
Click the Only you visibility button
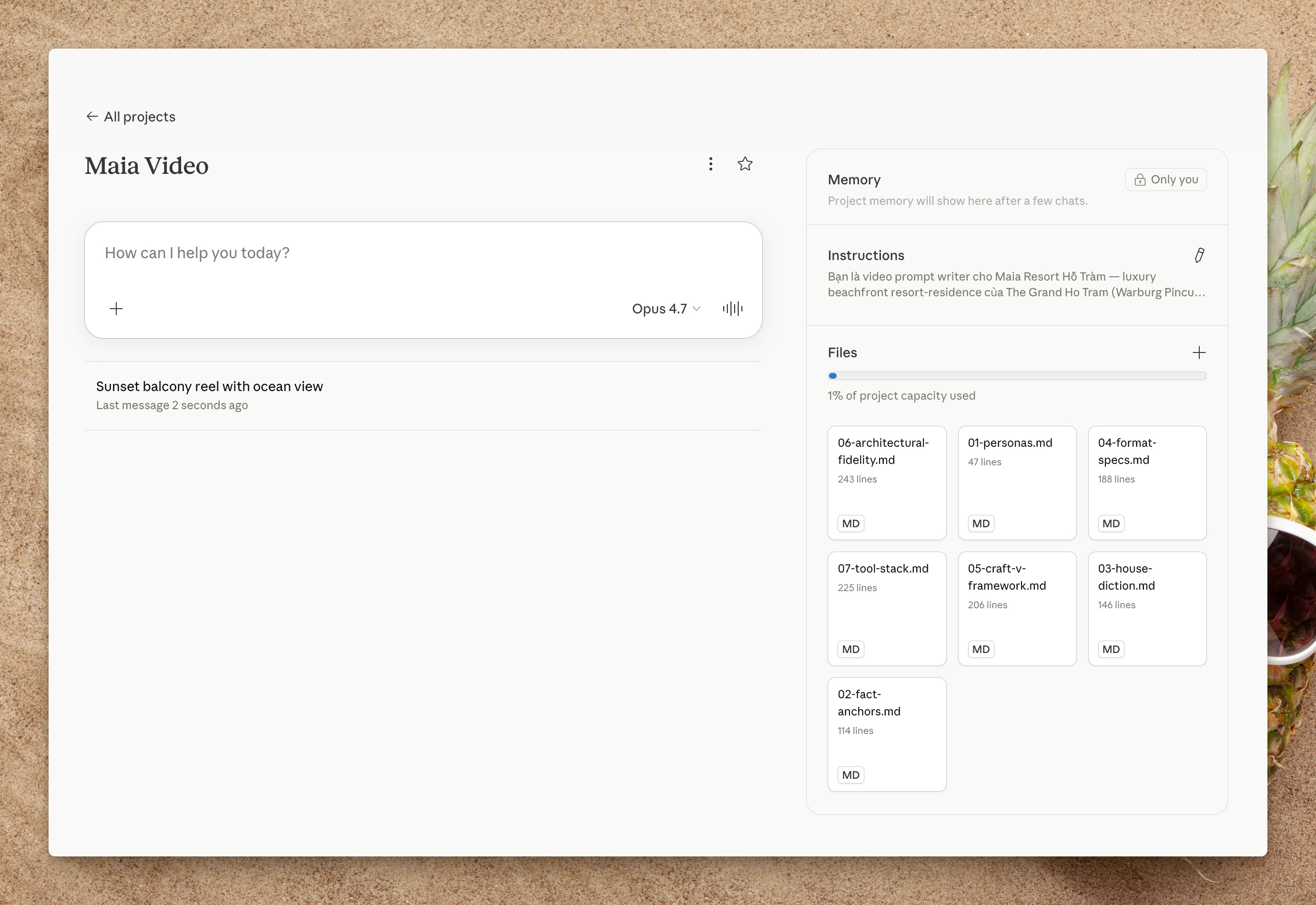[1166, 180]
